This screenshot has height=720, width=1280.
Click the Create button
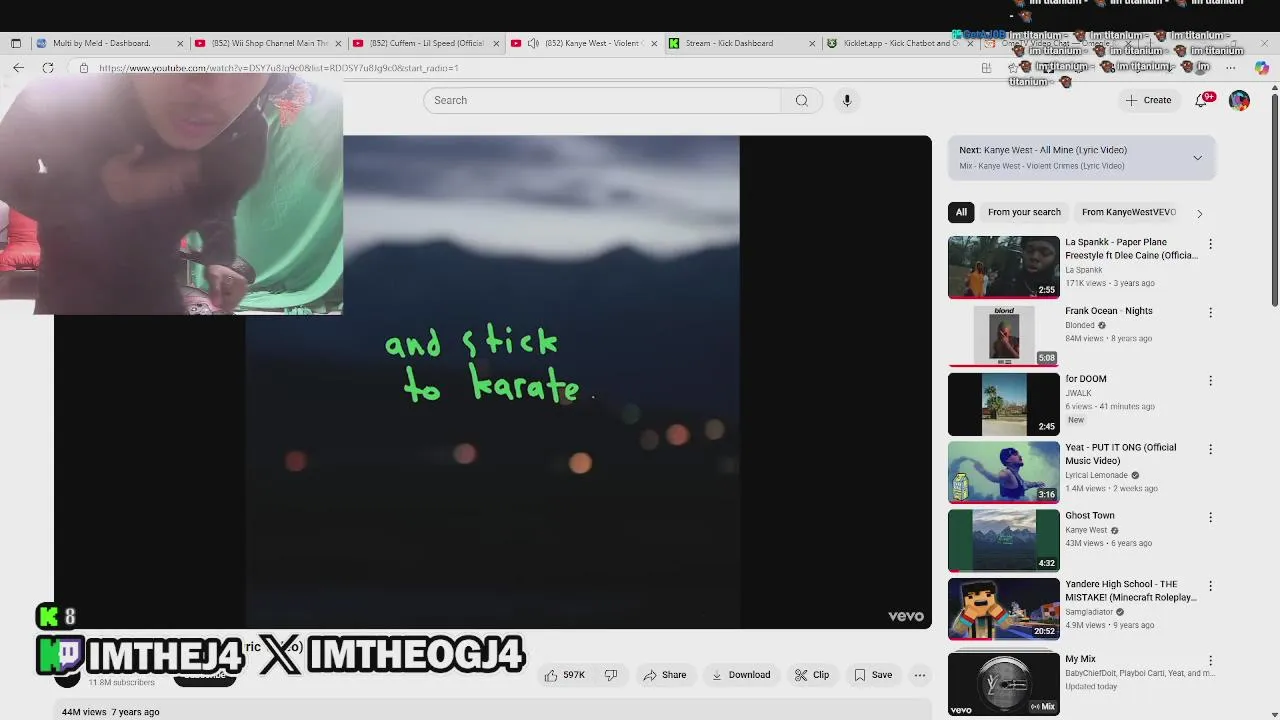tap(1148, 100)
